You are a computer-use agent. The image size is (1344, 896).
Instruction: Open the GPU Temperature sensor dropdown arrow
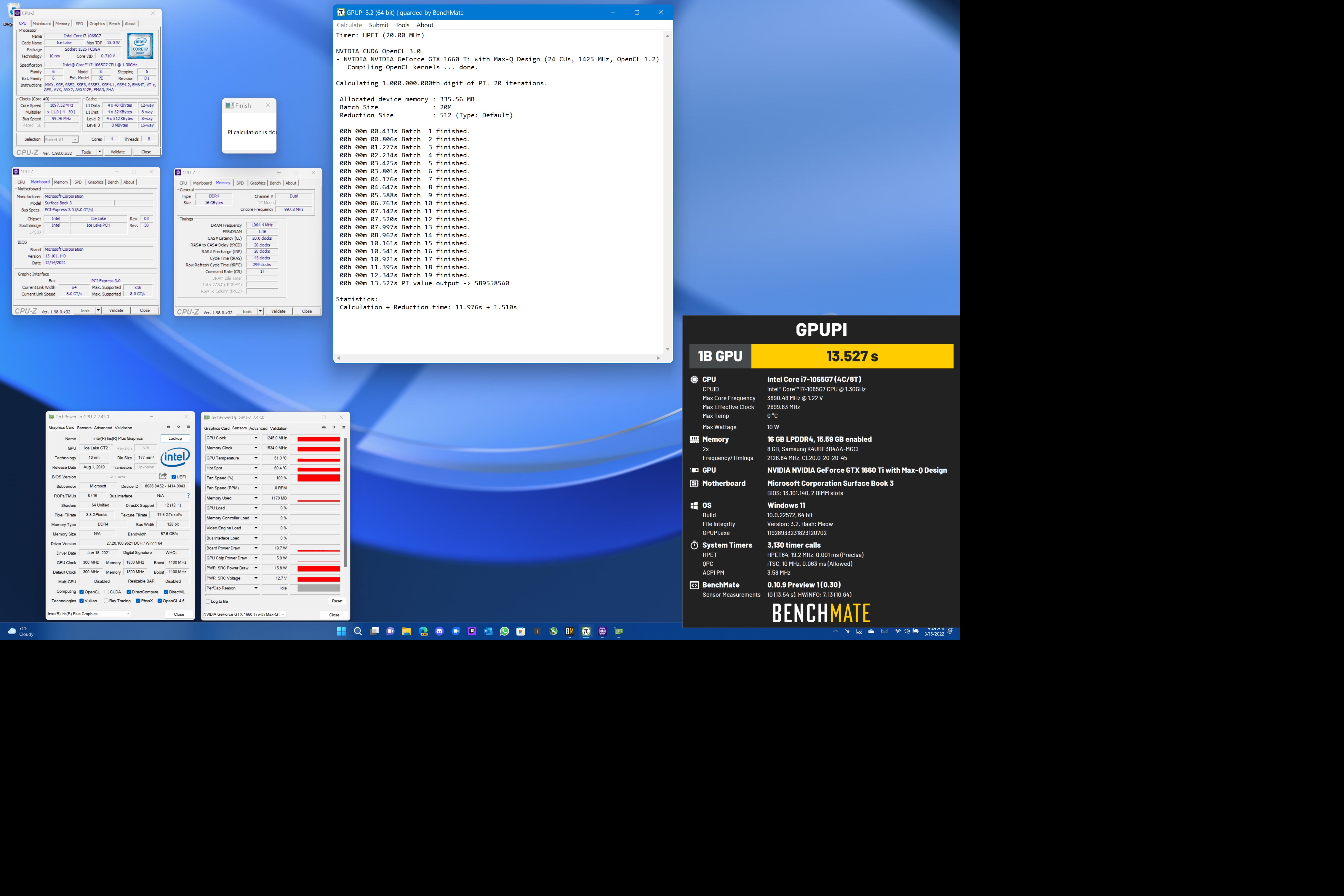click(x=255, y=458)
